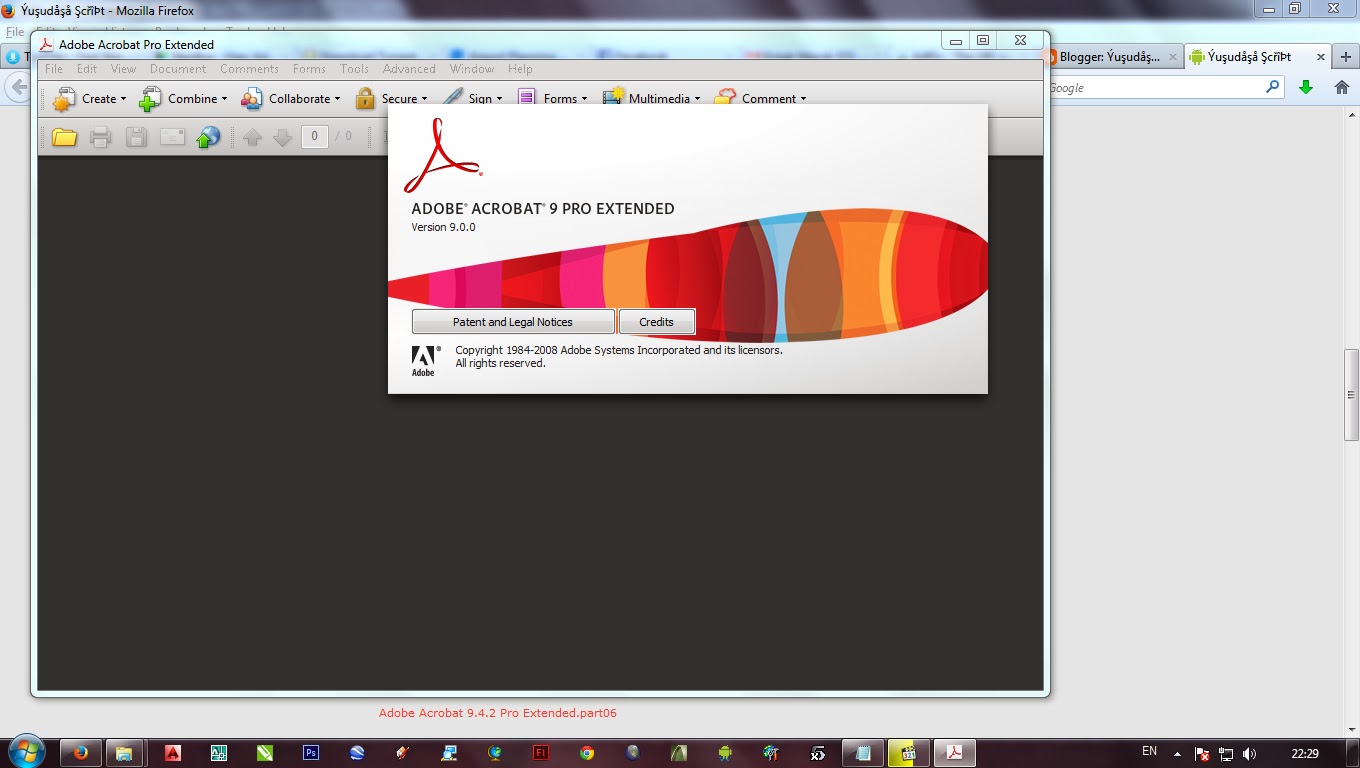The image size is (1360, 768).
Task: Click Patent and Legal Notices button
Action: (513, 322)
